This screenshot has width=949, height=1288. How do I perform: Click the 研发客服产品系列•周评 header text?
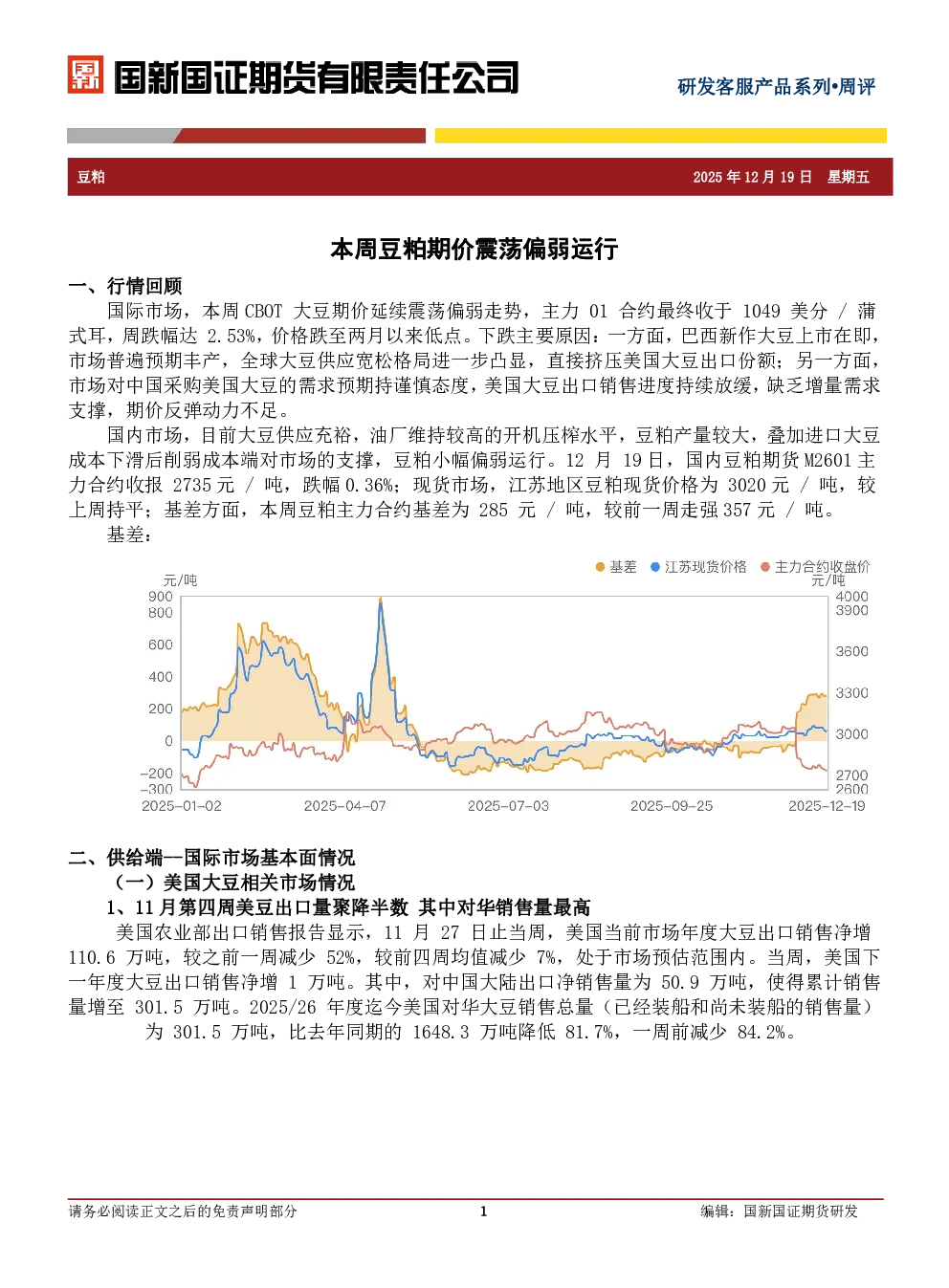pyautogui.click(x=776, y=87)
